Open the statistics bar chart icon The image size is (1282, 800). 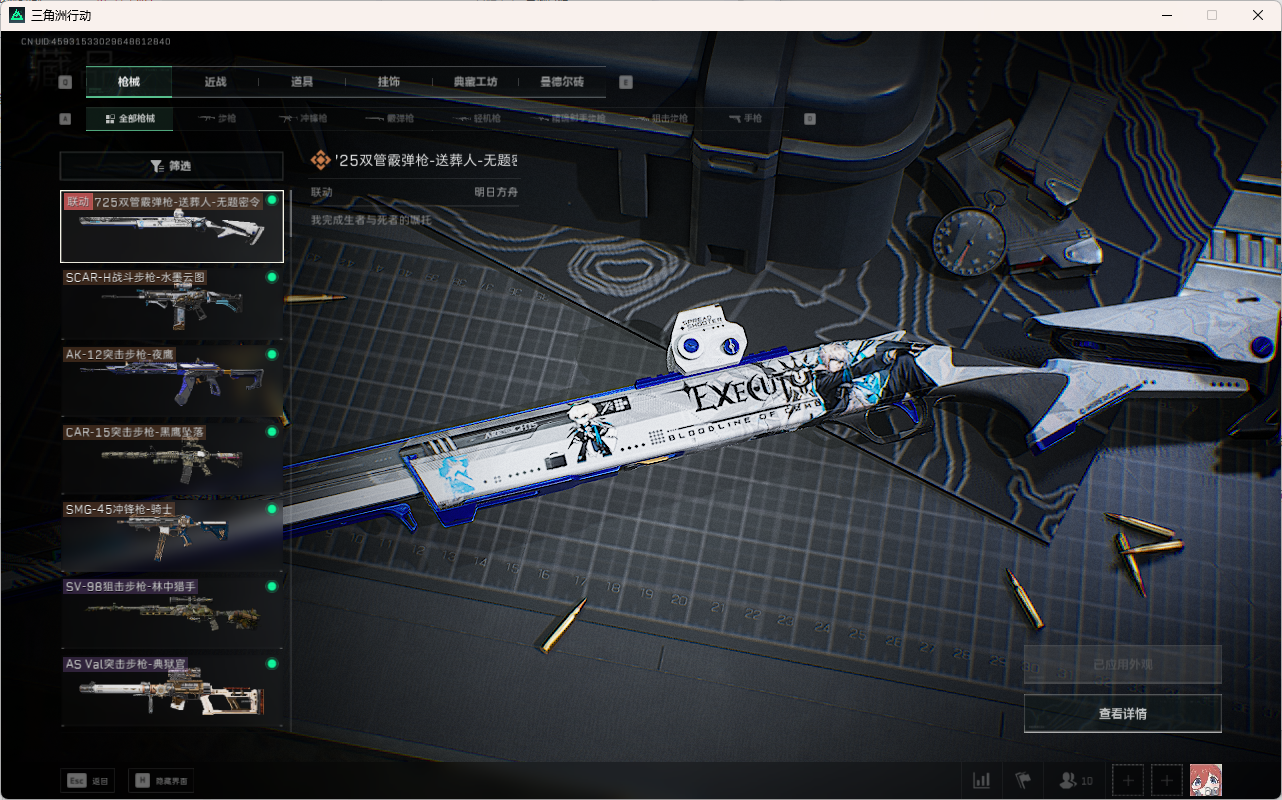coord(982,780)
